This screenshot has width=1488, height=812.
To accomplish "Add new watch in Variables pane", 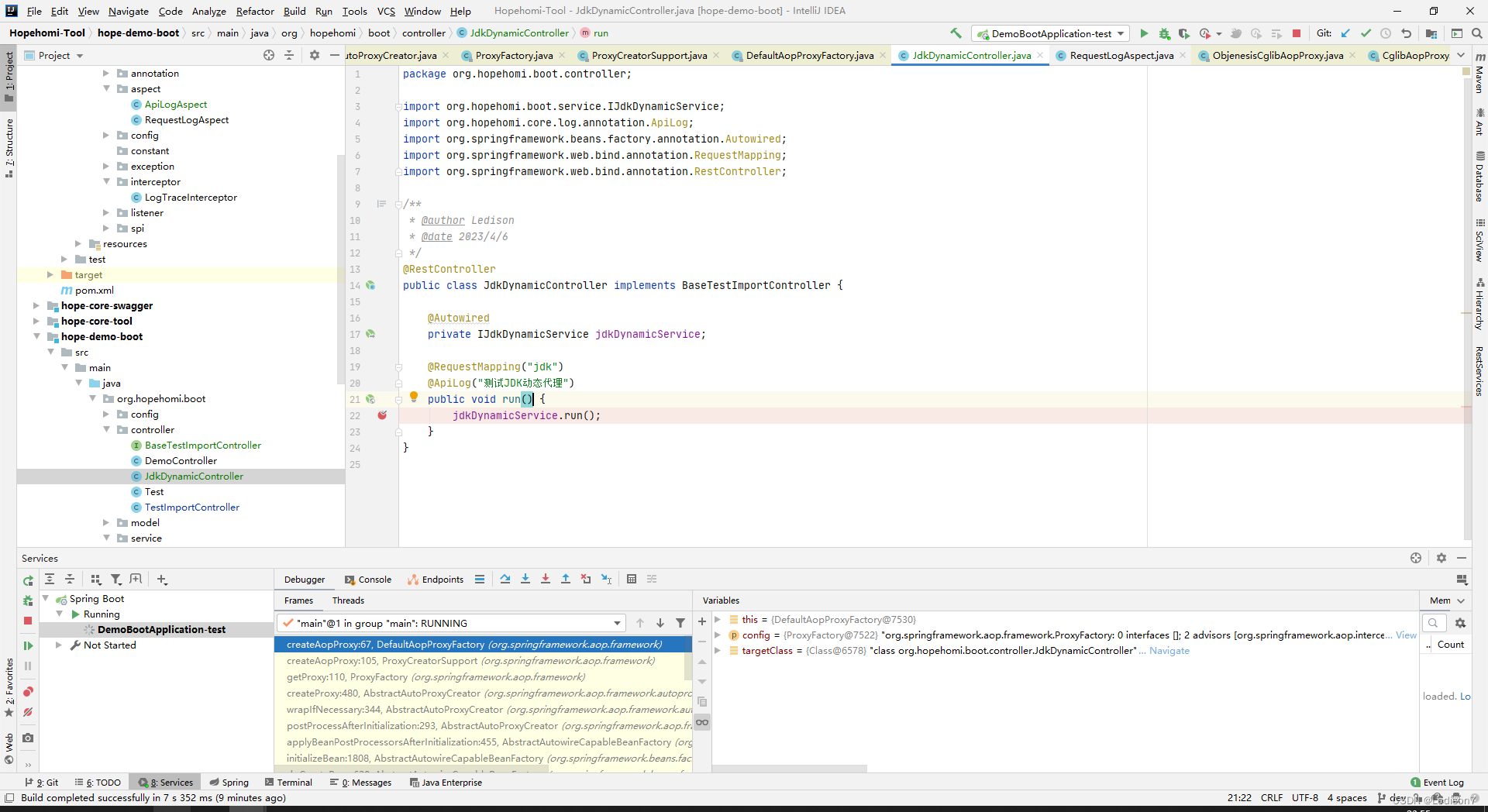I will pos(702,621).
